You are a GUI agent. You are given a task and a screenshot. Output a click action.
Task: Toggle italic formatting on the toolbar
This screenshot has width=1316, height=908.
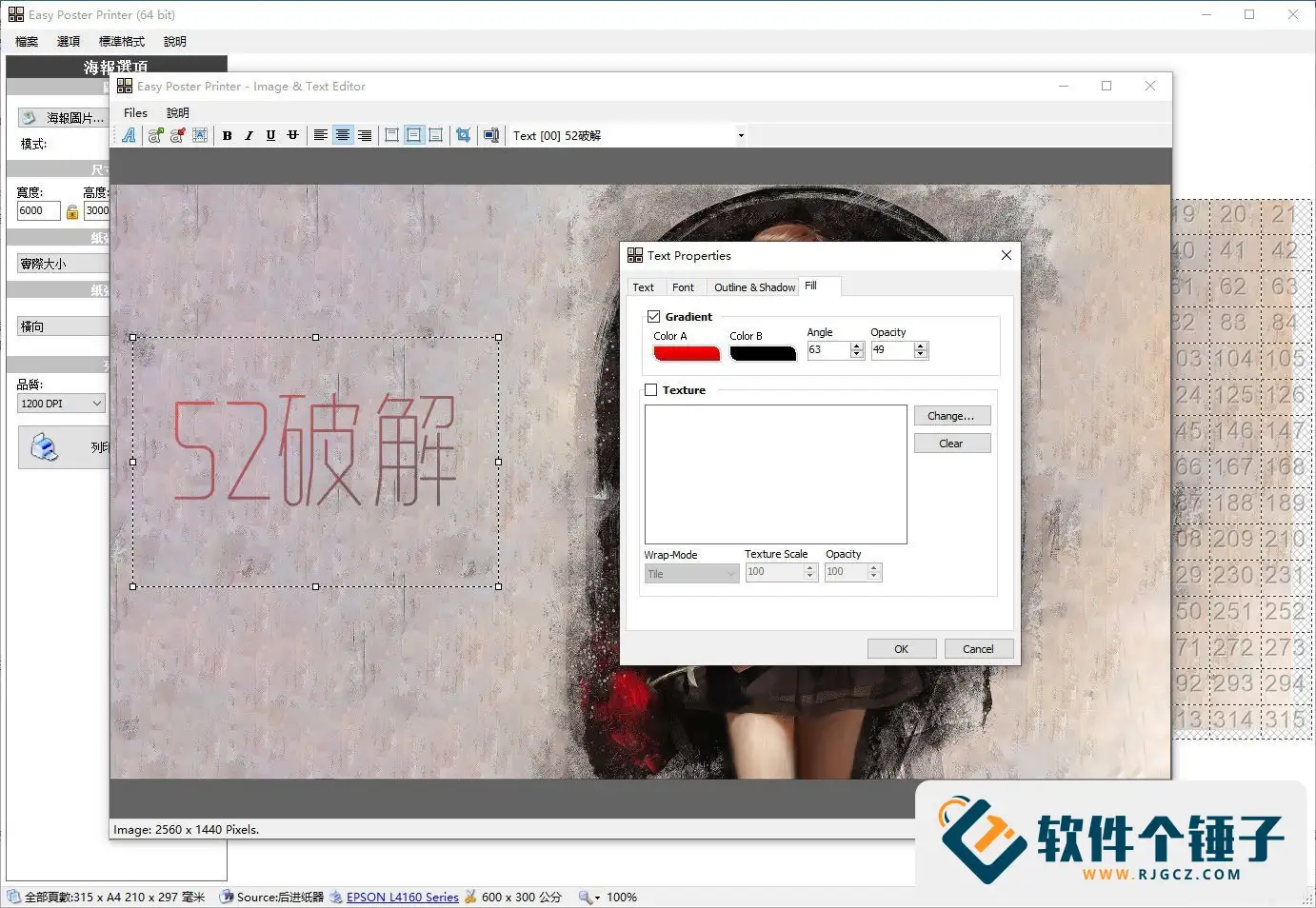click(x=249, y=134)
